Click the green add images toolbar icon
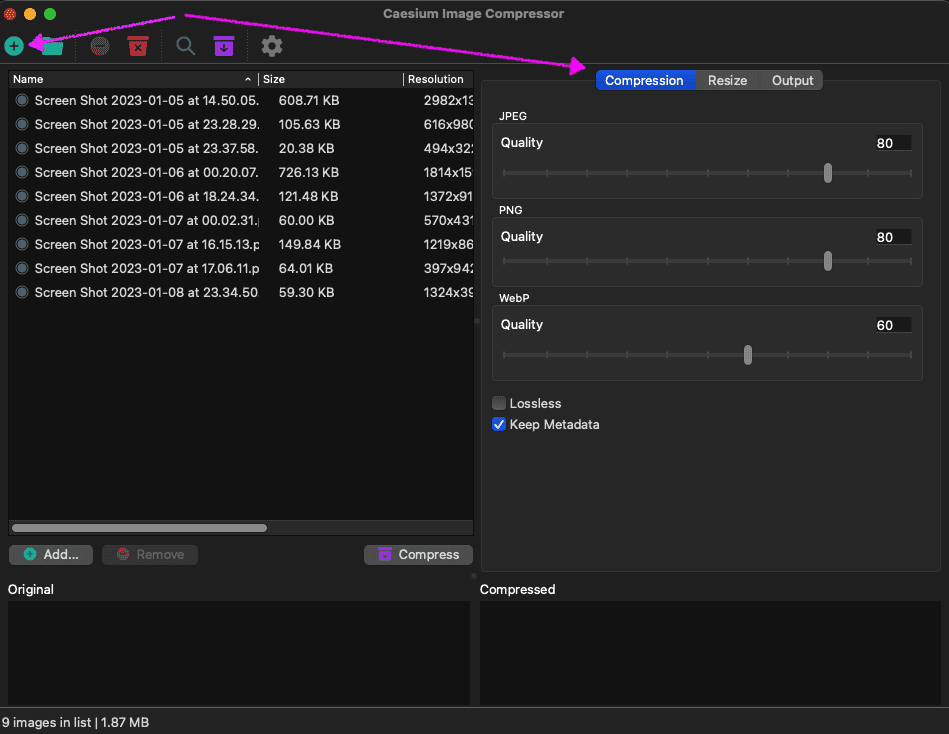 point(14,46)
